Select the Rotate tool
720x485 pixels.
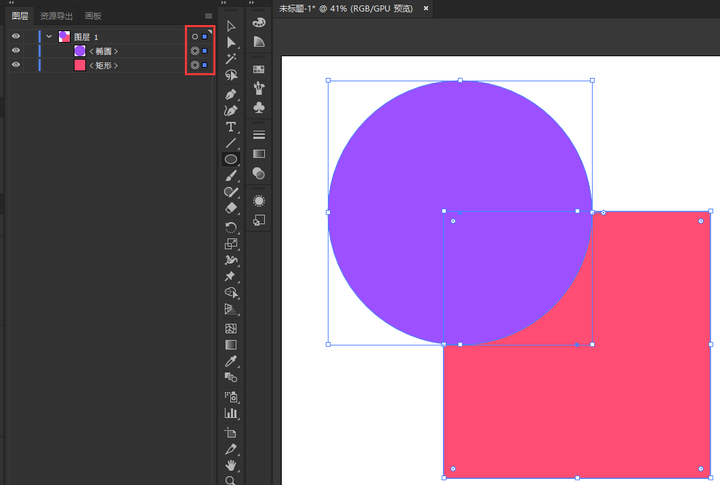pos(231,227)
